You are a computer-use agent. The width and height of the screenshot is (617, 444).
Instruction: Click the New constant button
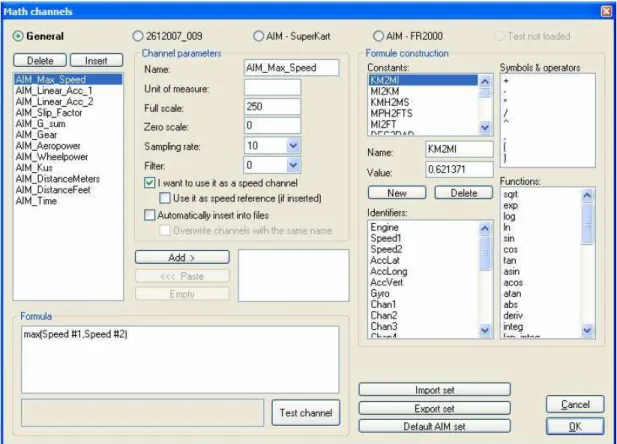click(397, 193)
